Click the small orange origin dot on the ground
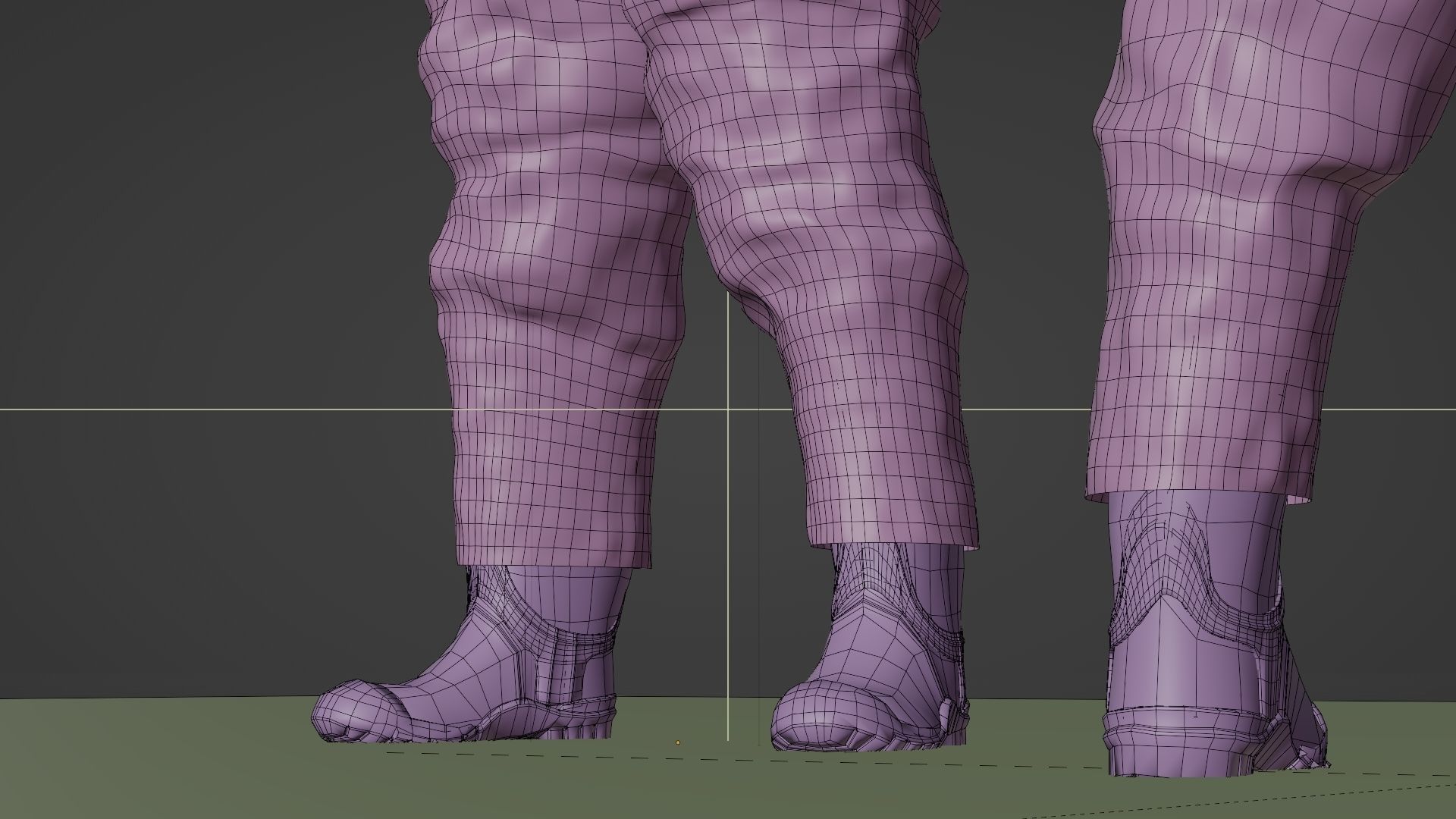1456x819 pixels. [x=677, y=742]
